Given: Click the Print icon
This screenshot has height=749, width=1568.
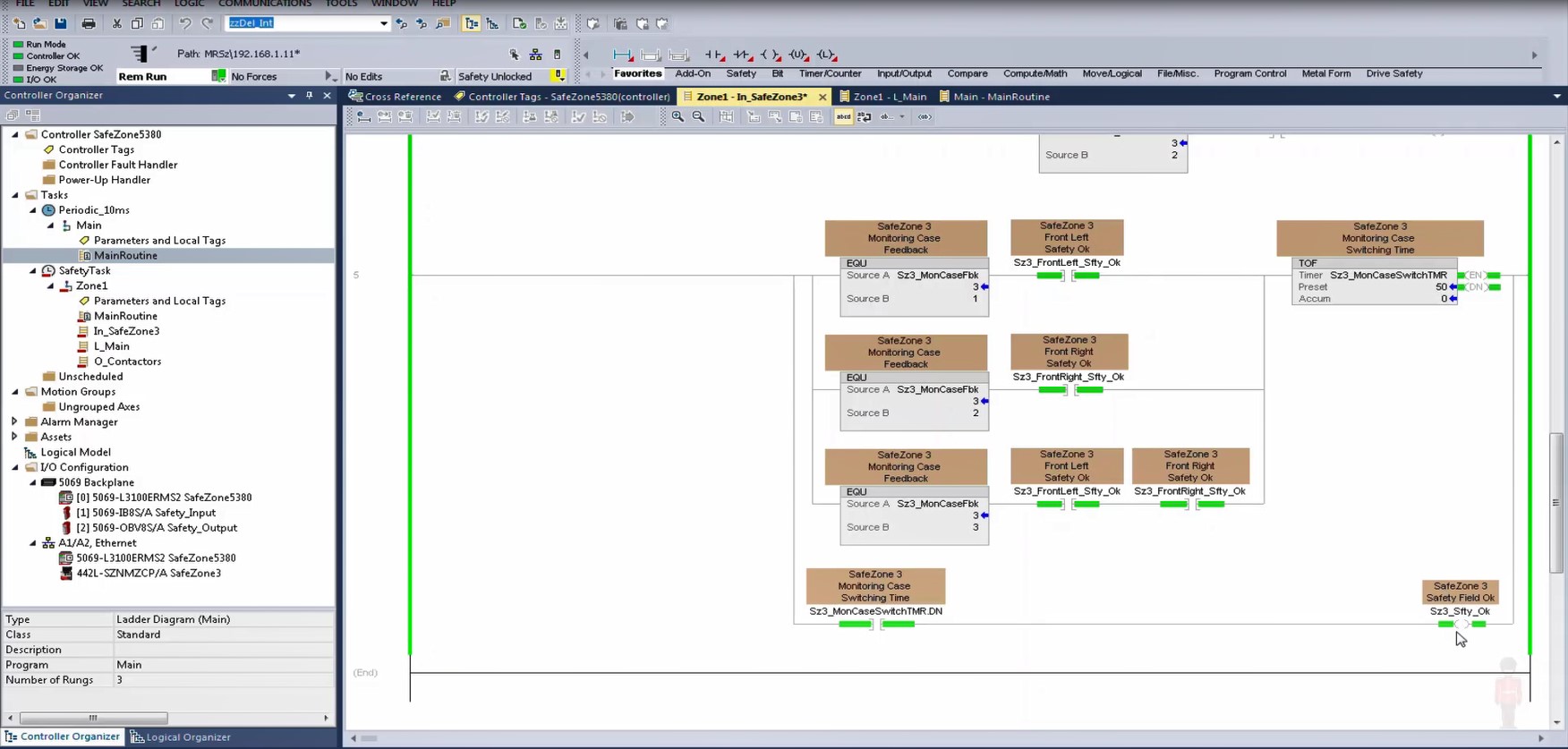Looking at the screenshot, I should 89,24.
